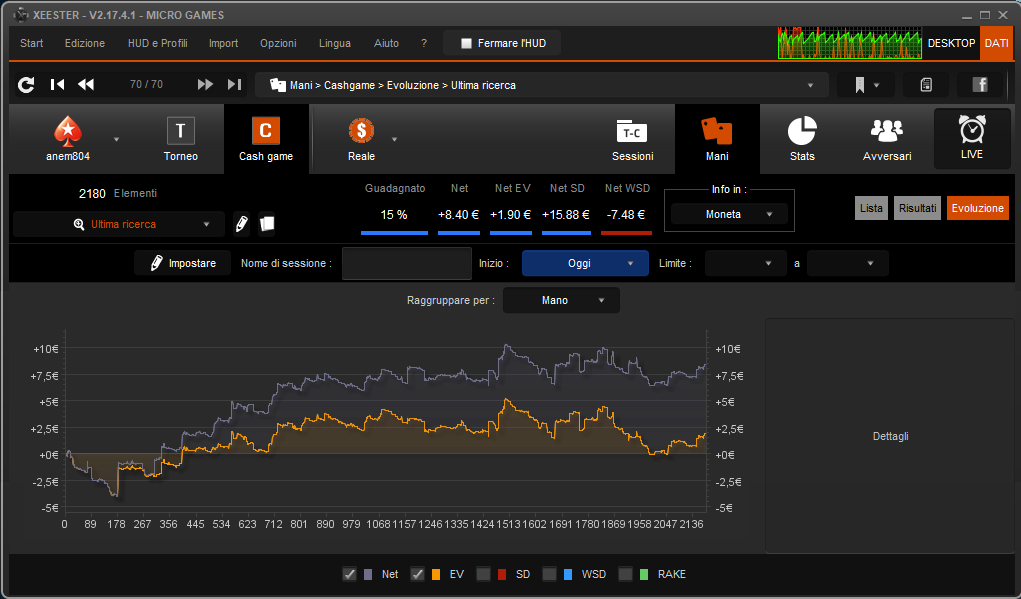
Task: Open the Stats pie chart tab
Action: 802,139
